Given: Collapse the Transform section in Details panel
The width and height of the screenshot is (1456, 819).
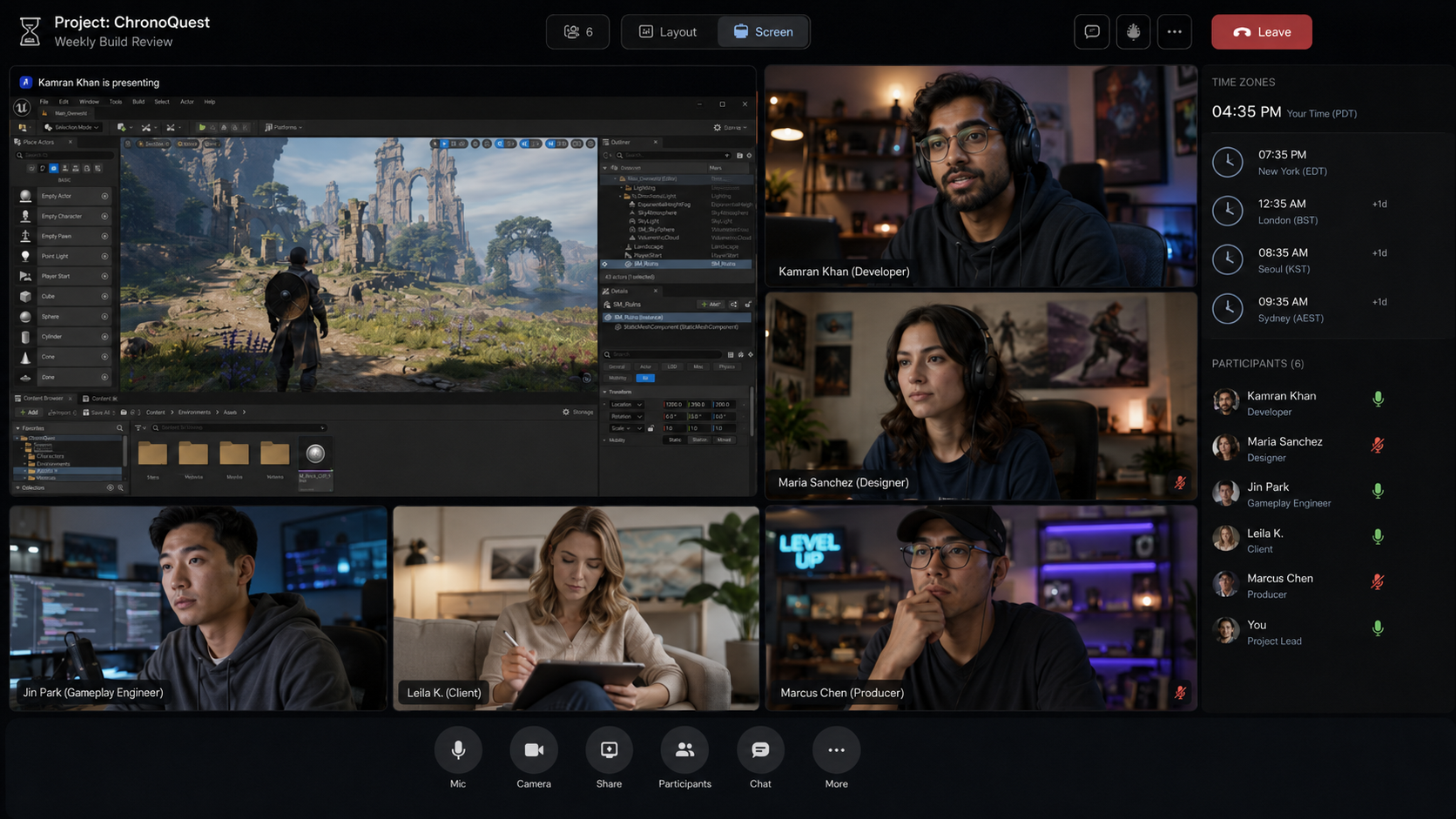Looking at the screenshot, I should [x=605, y=392].
